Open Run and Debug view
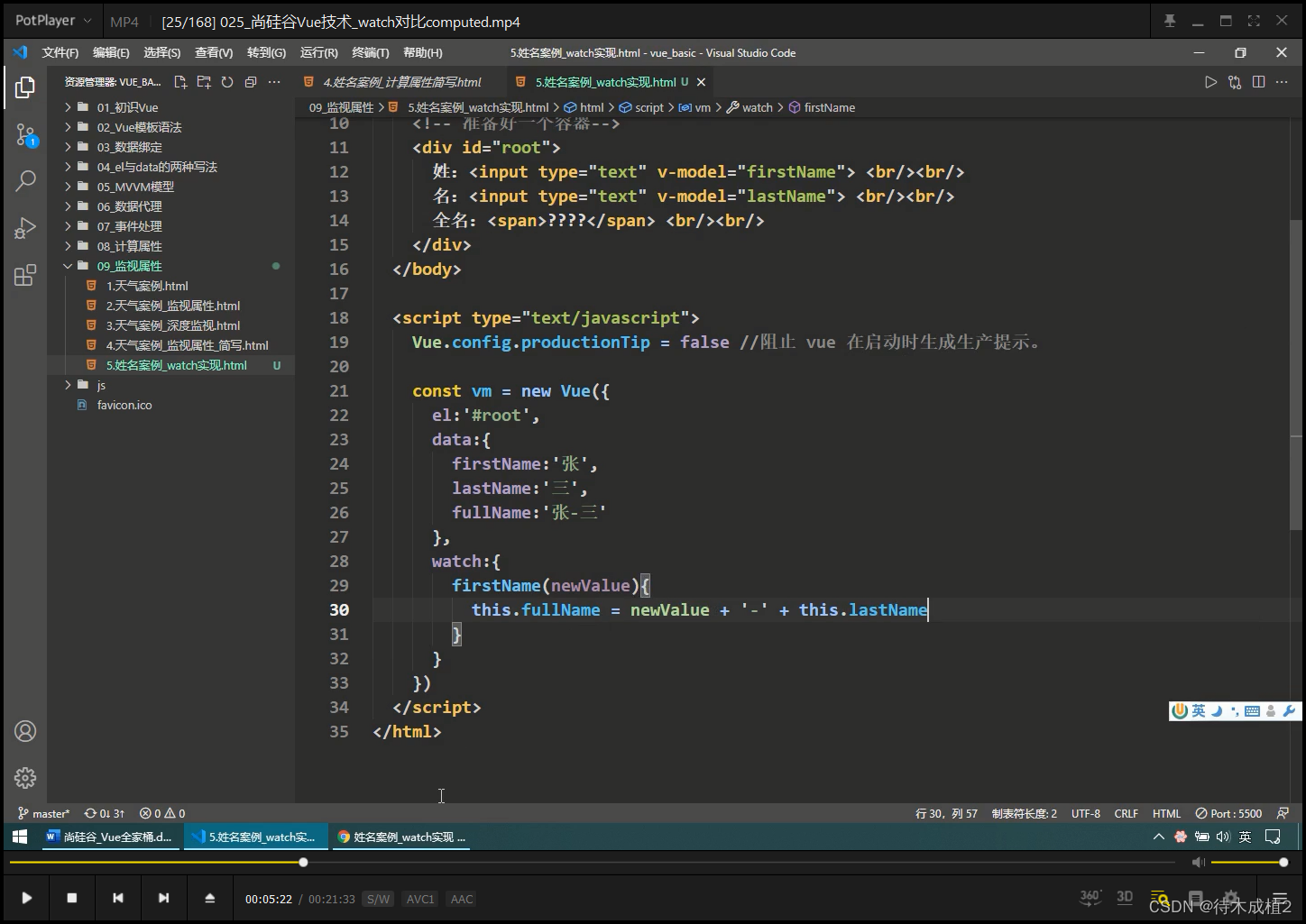The width and height of the screenshot is (1306, 924). click(x=25, y=228)
